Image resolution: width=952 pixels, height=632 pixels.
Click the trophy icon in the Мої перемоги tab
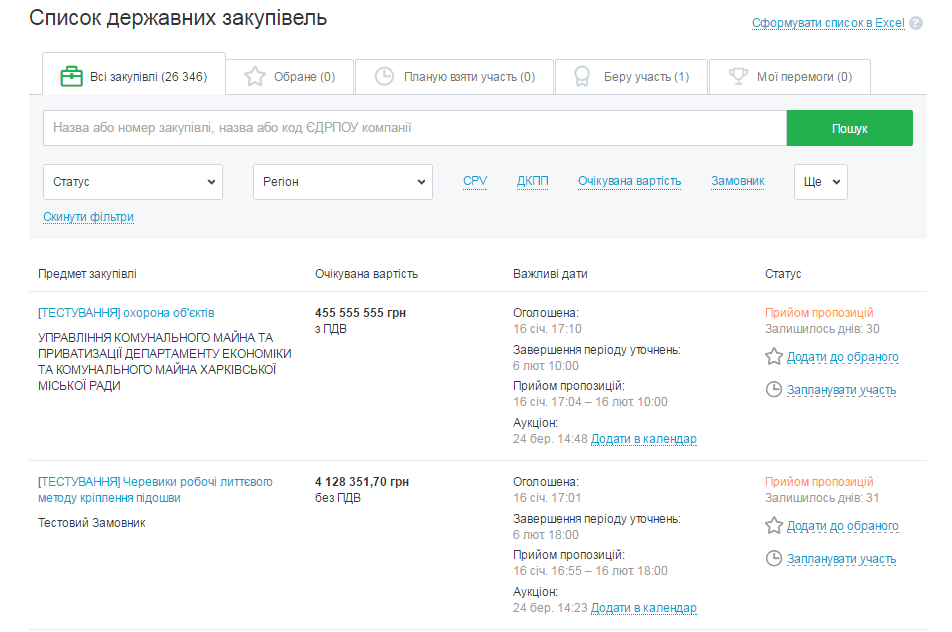[x=738, y=77]
